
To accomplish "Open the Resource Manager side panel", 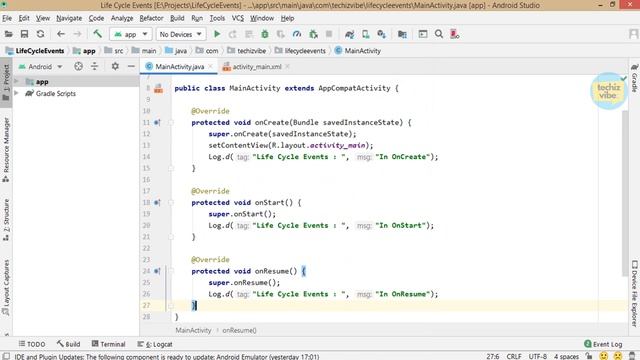I will pyautogui.click(x=6, y=149).
